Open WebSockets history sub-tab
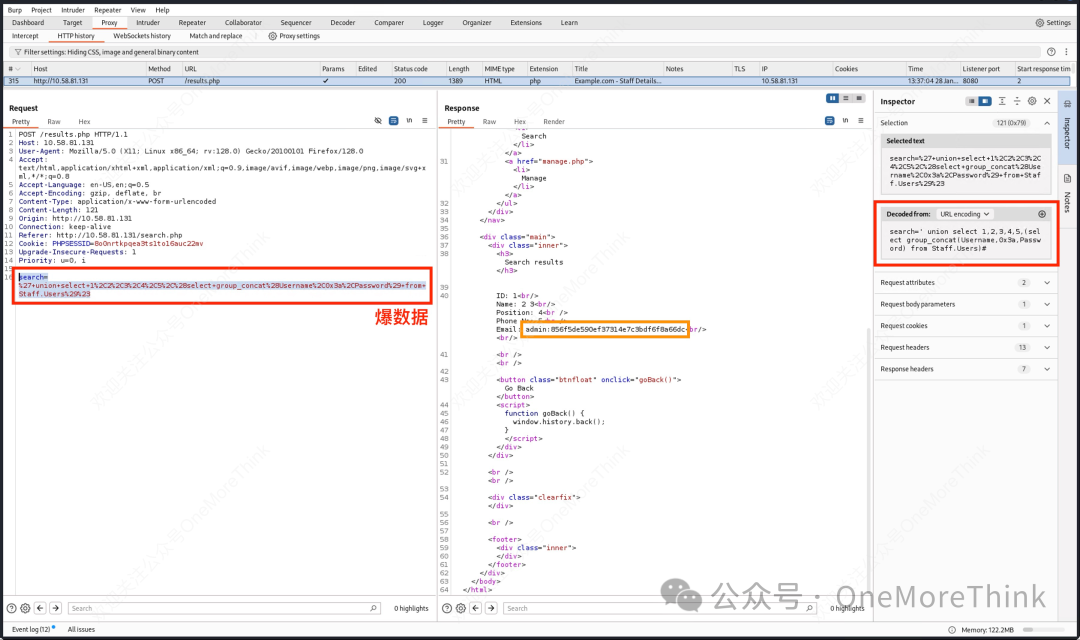 [142, 36]
